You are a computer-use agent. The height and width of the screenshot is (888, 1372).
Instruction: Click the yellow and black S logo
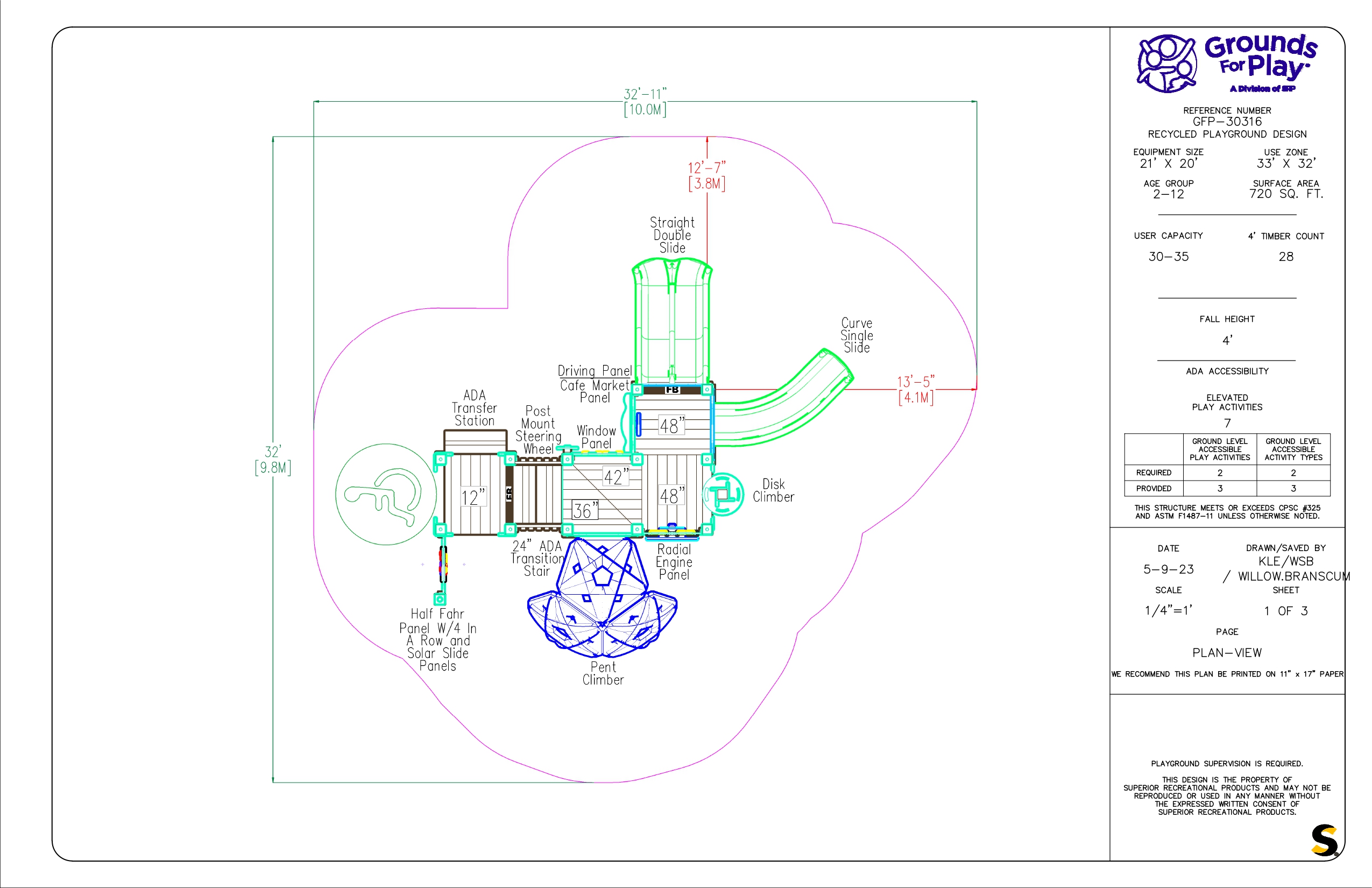(x=1325, y=841)
